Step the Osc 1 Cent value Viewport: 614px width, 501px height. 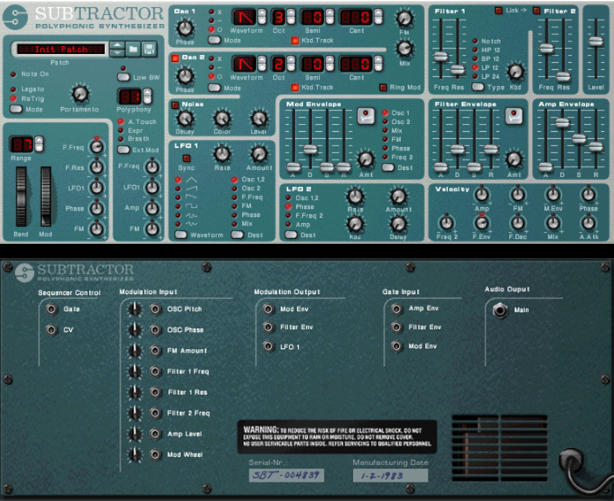tap(378, 17)
